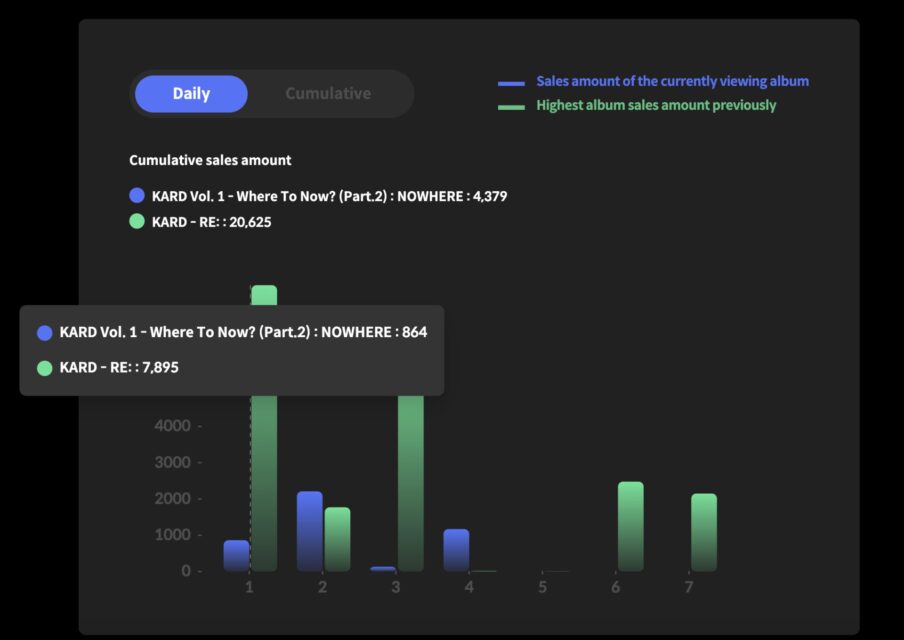Click tooltip green dot beside RE: : 7,895
Image resolution: width=904 pixels, height=640 pixels.
(44, 368)
